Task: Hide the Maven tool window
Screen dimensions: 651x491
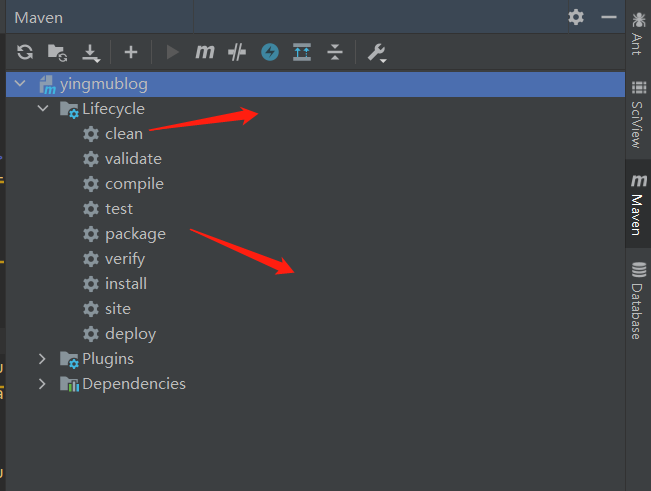Action: [609, 17]
